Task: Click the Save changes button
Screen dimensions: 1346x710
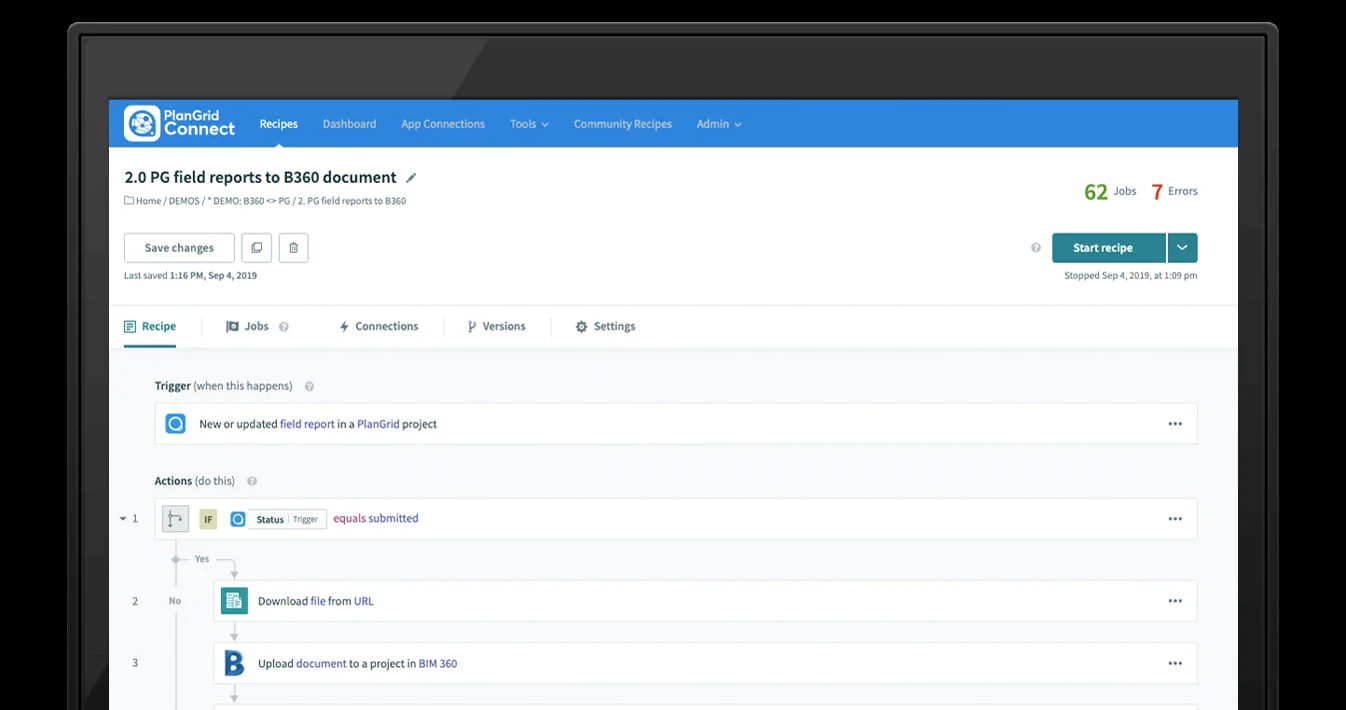Action: tap(179, 248)
